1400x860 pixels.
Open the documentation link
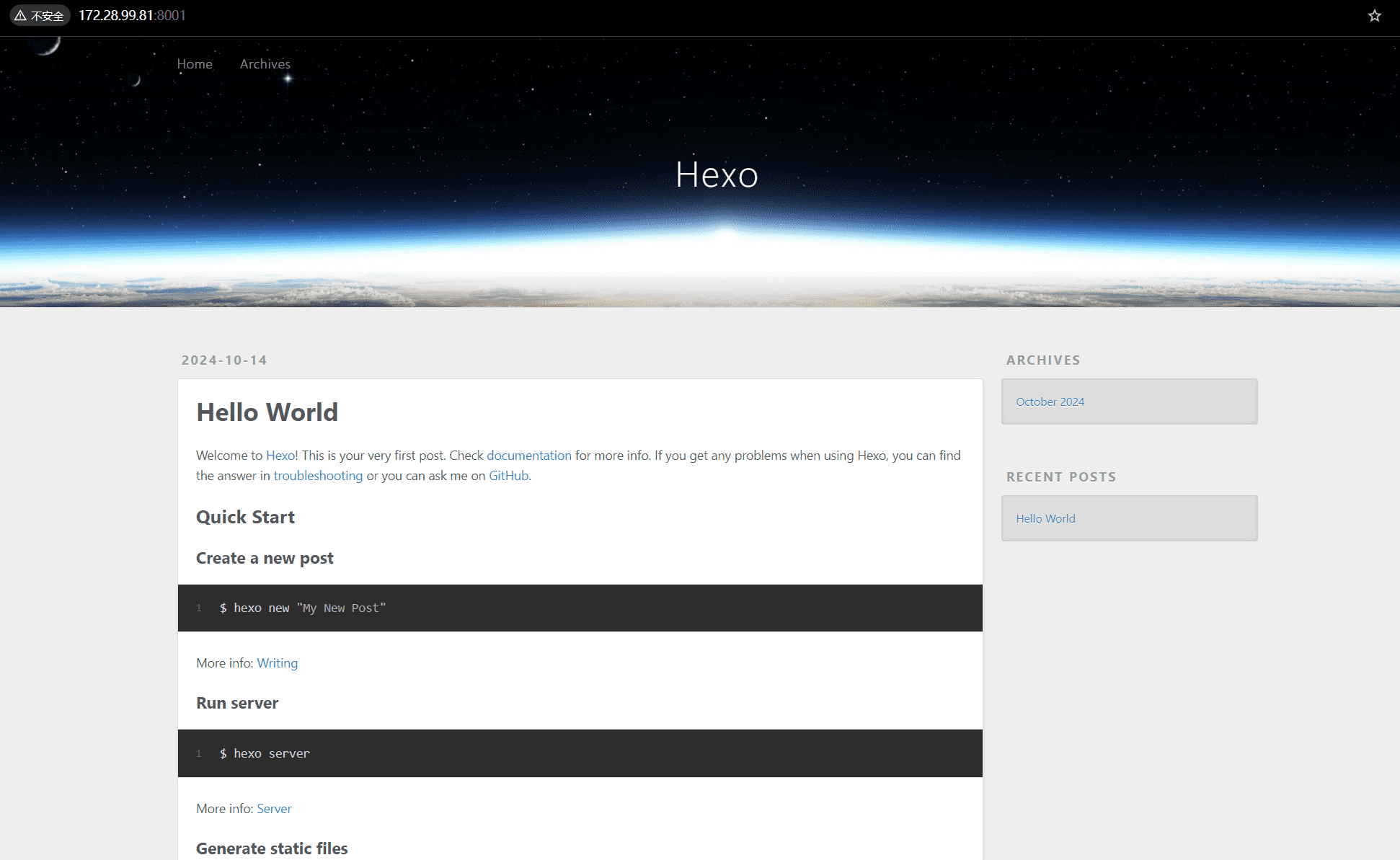tap(529, 456)
